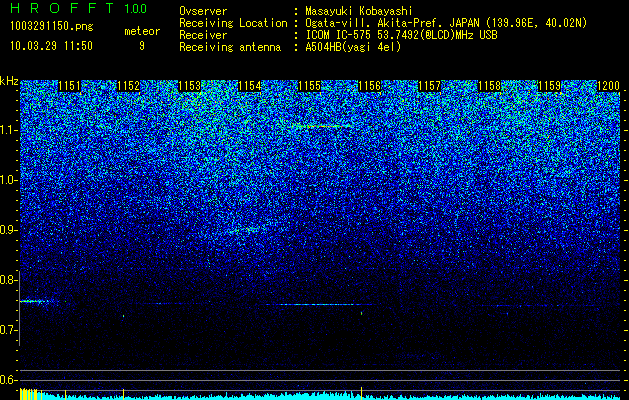Viewport: 629px width, 400px height.
Task: Click the 1159 time marker
Action: (550, 86)
